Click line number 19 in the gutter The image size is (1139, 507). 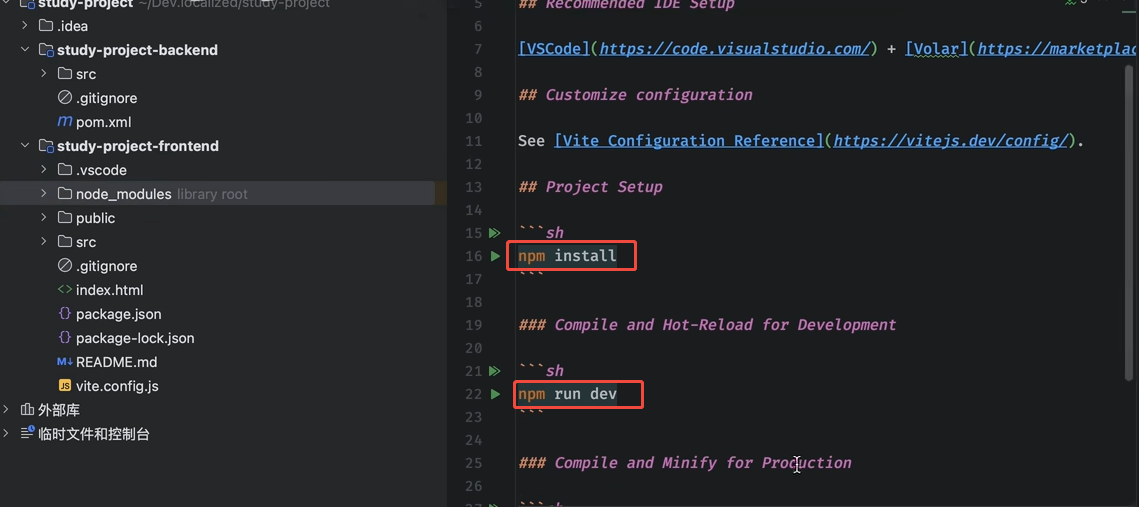(473, 325)
